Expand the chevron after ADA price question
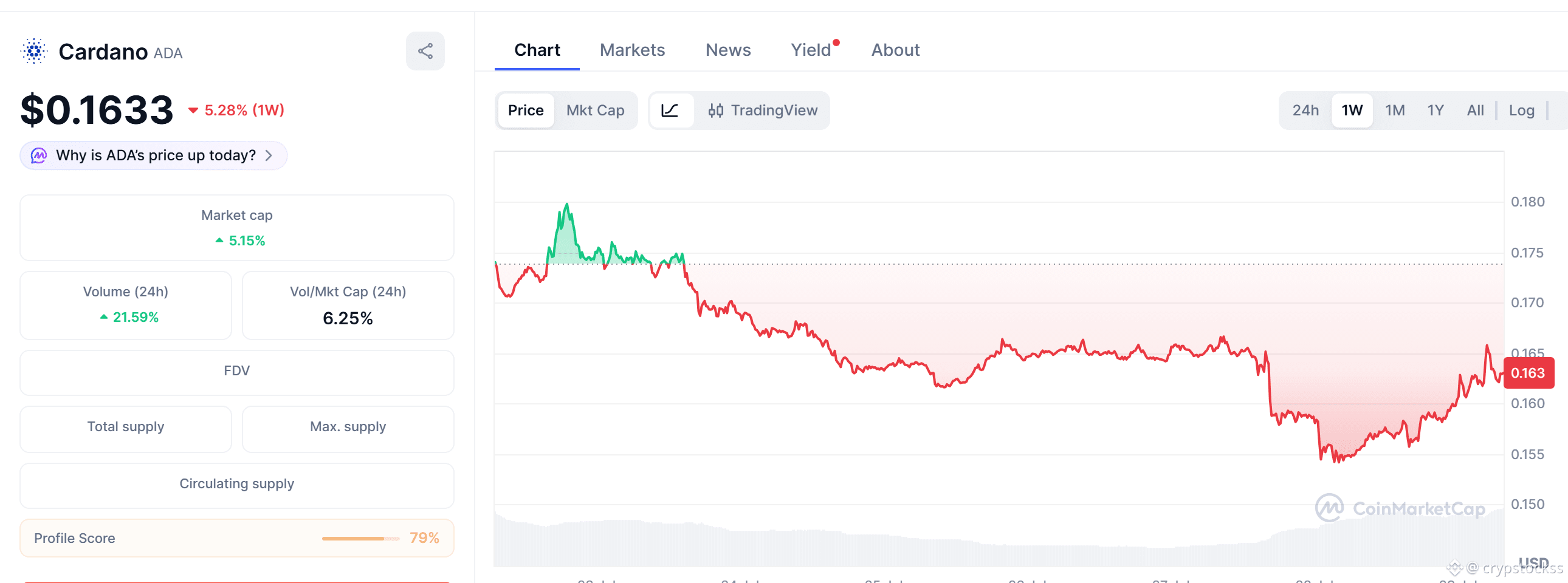Viewport: 1568px width, 583px height. pyautogui.click(x=269, y=155)
